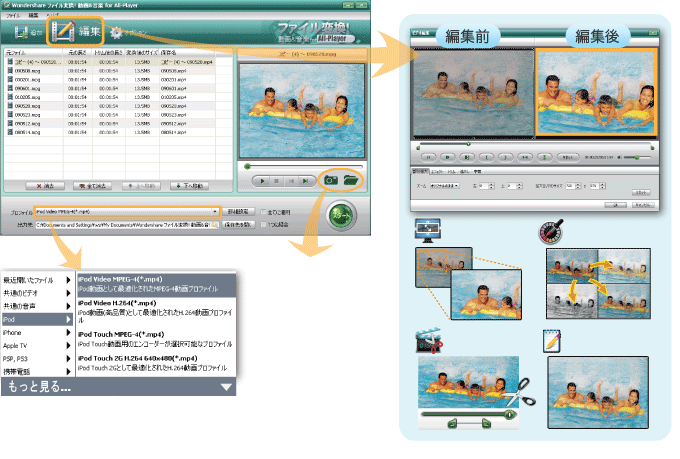680x459 pixels.
Task: Open the snapshot folder icon beside camera
Action: [x=351, y=179]
